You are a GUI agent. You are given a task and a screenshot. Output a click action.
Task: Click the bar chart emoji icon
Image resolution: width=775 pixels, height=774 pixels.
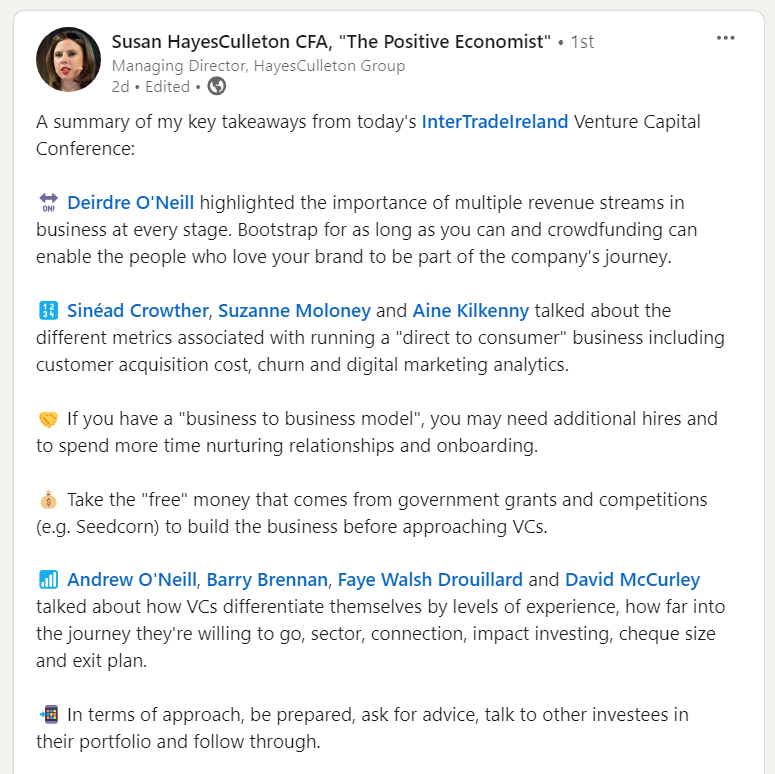(x=48, y=579)
